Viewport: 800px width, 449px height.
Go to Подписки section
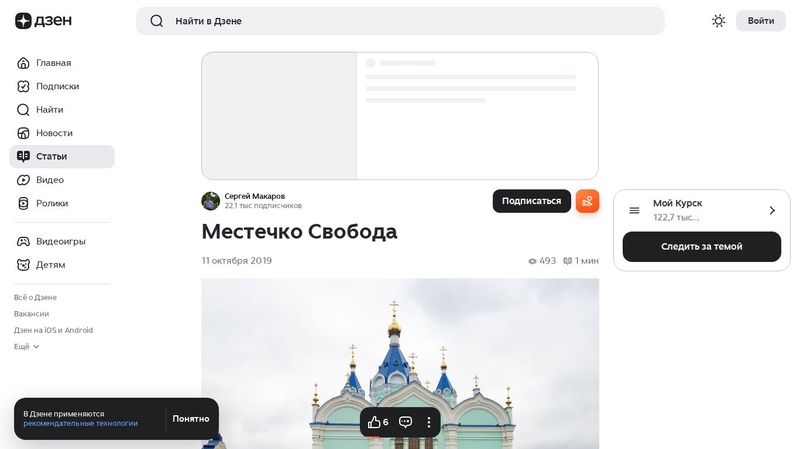point(57,86)
